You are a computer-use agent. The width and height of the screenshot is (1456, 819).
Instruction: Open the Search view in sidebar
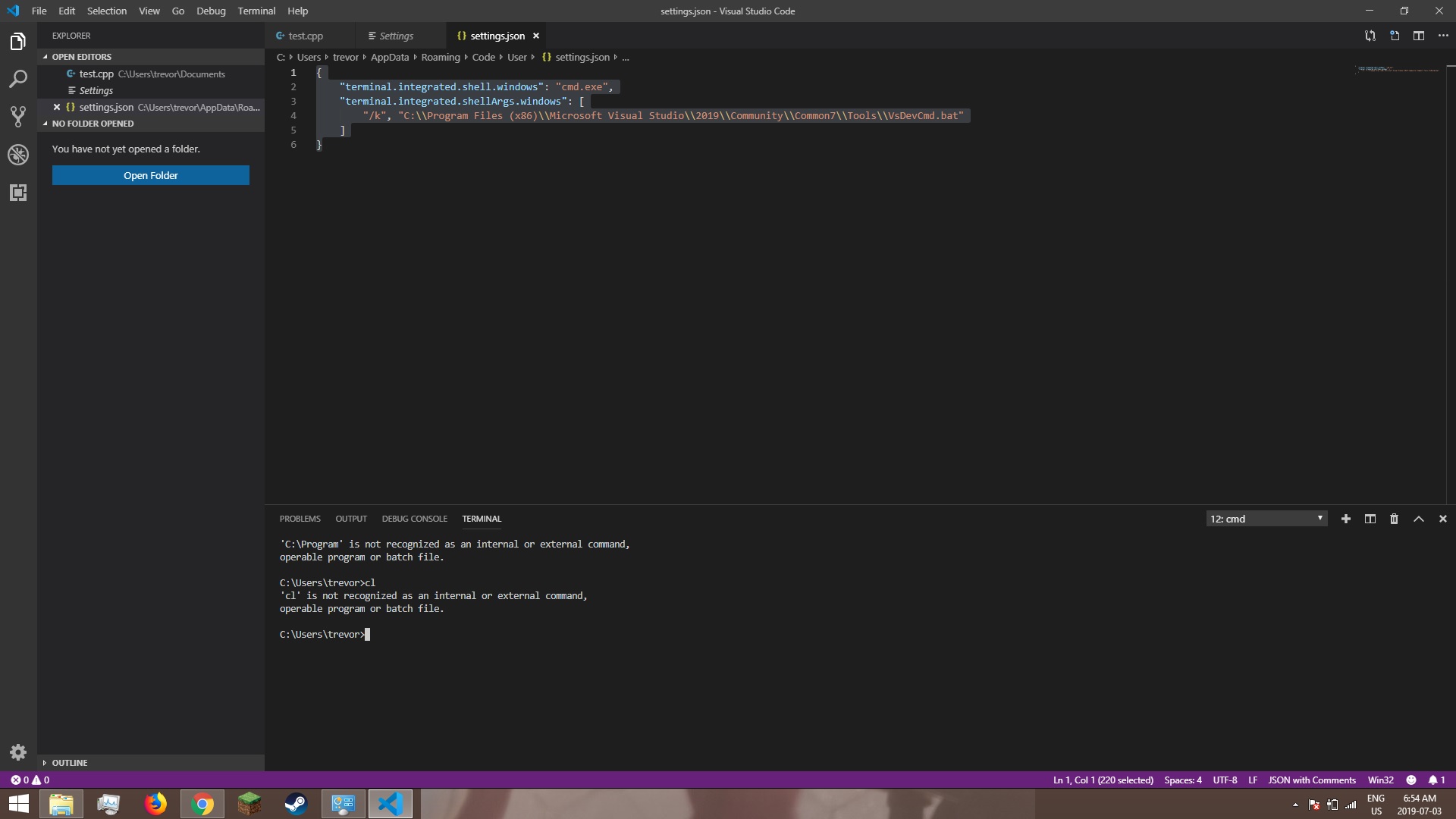pyautogui.click(x=17, y=79)
